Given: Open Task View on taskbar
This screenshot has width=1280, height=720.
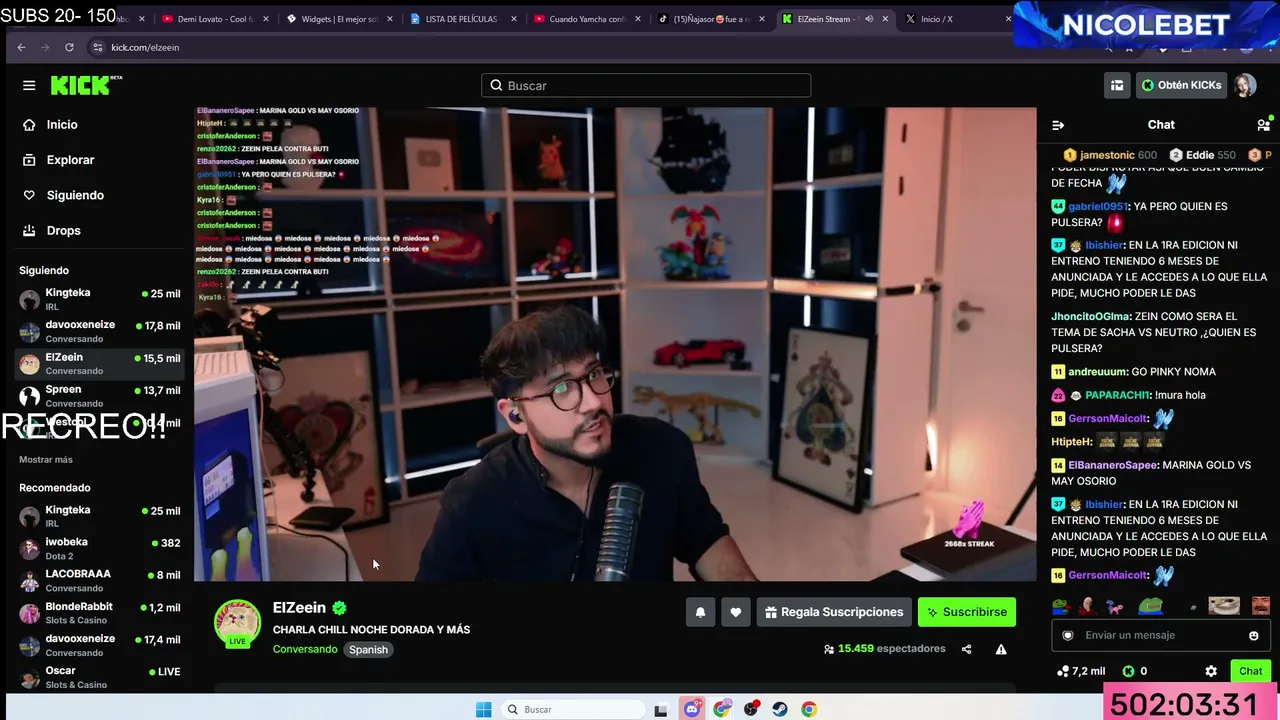Looking at the screenshot, I should [x=660, y=709].
